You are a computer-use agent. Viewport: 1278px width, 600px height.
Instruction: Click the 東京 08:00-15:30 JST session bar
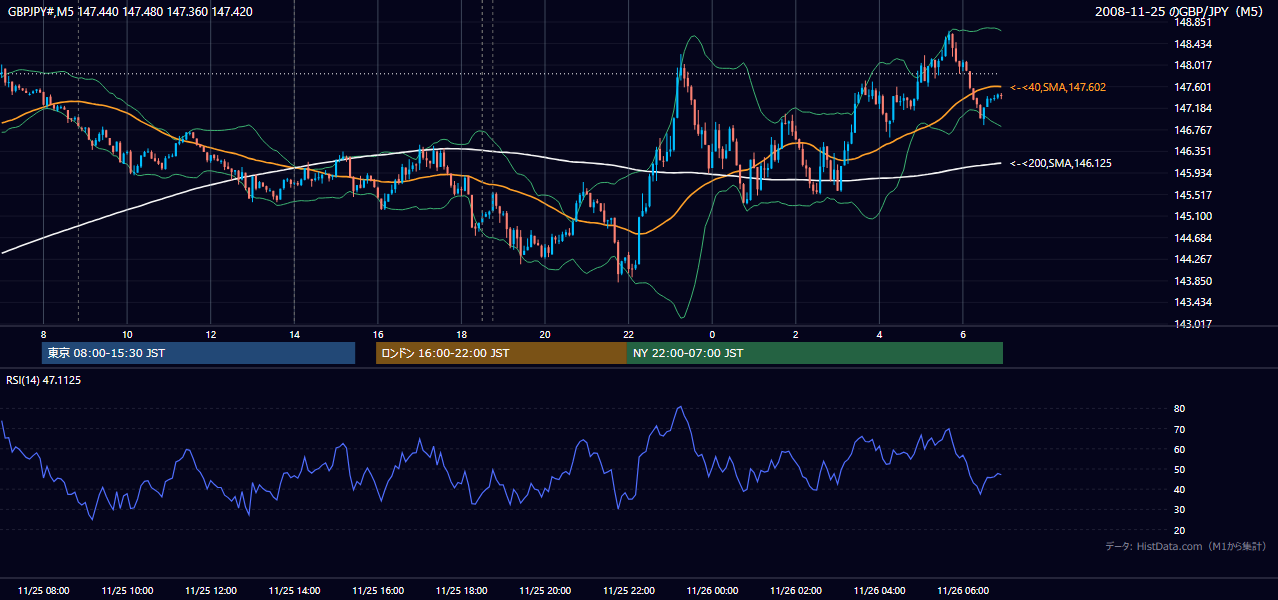point(198,353)
